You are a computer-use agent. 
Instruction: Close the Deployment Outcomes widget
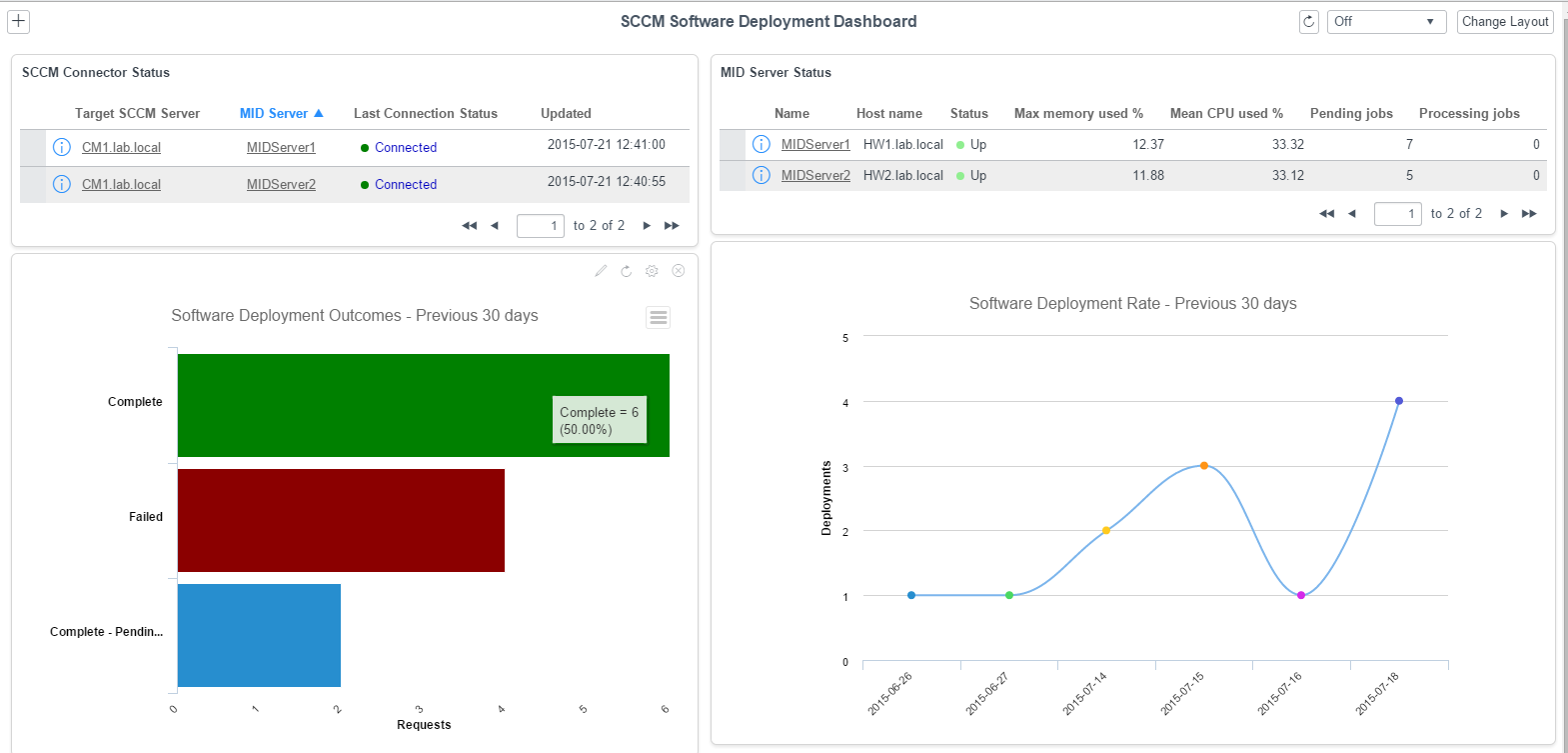pos(678,271)
